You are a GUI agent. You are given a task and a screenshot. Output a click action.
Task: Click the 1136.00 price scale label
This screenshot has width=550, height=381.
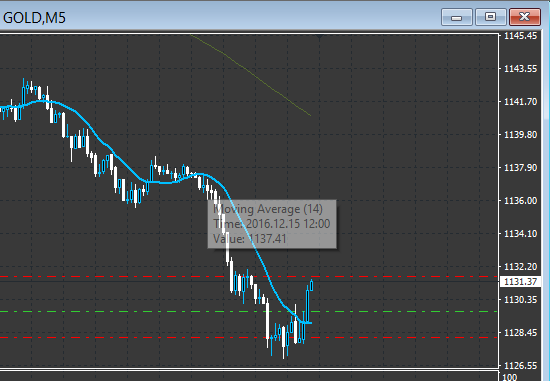point(520,201)
